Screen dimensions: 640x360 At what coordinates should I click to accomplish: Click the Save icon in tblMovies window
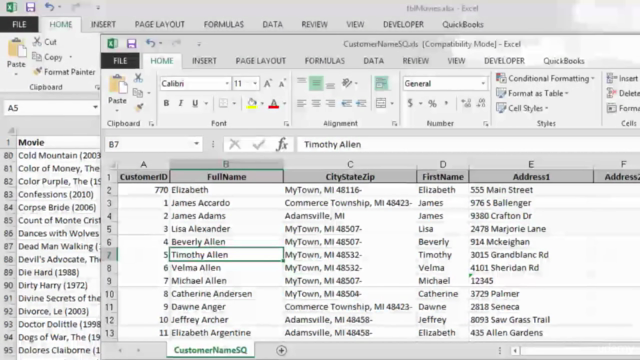(30, 7)
